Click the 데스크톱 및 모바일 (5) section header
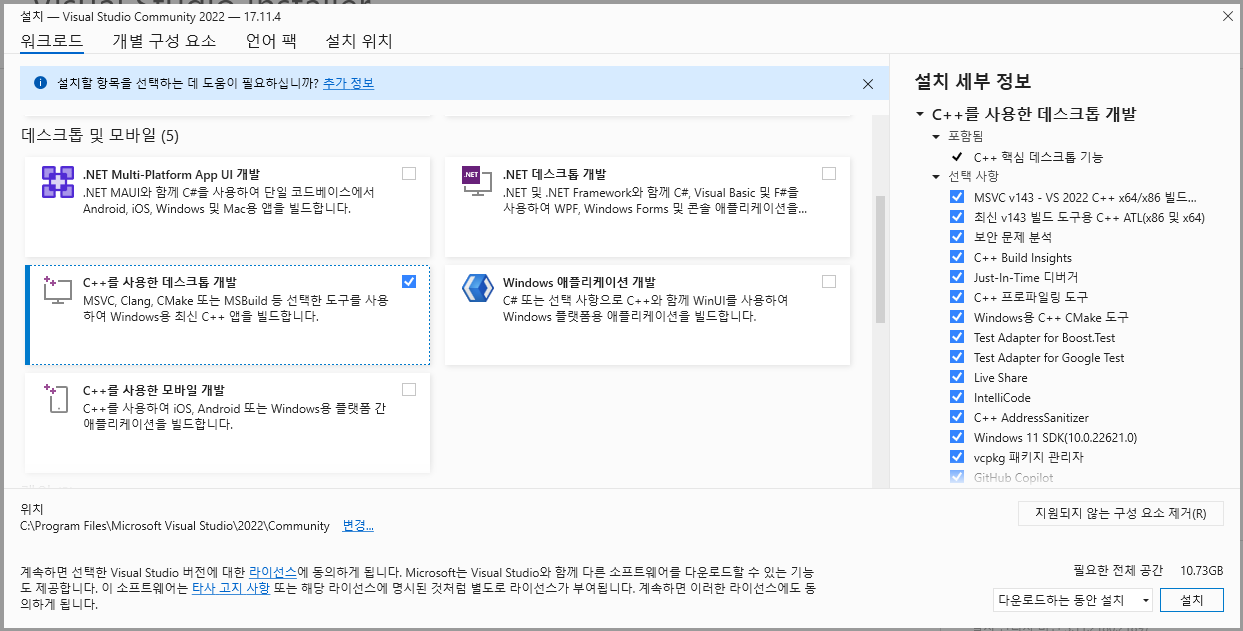Image resolution: width=1243 pixels, height=631 pixels. pyautogui.click(x=100, y=135)
